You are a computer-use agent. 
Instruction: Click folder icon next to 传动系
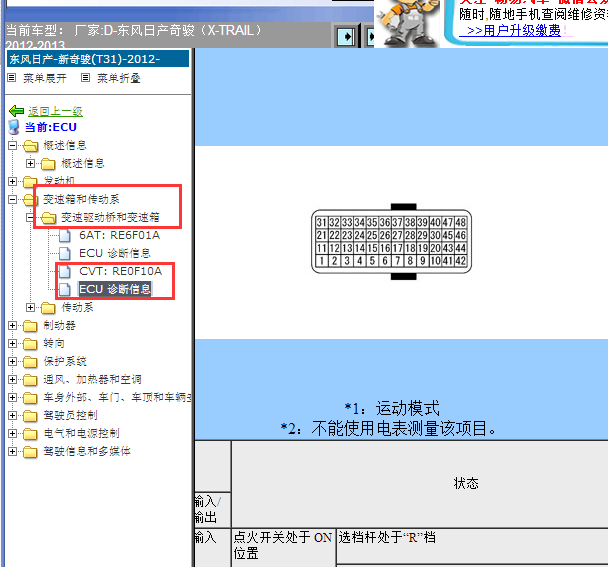pos(48,308)
